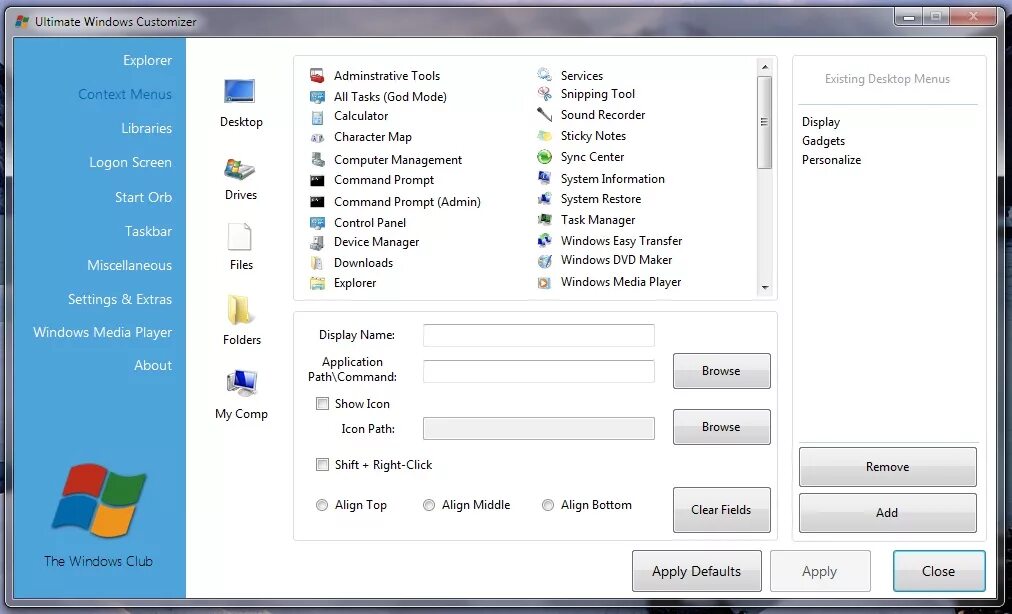This screenshot has width=1012, height=614.
Task: Click the Sound Recorder microphone icon
Action: 545,115
